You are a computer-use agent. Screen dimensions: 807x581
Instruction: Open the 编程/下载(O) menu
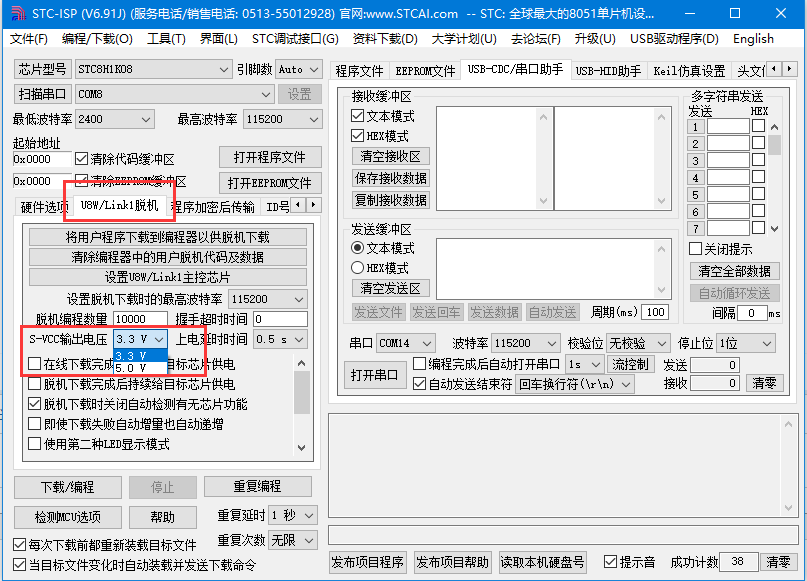pos(97,39)
